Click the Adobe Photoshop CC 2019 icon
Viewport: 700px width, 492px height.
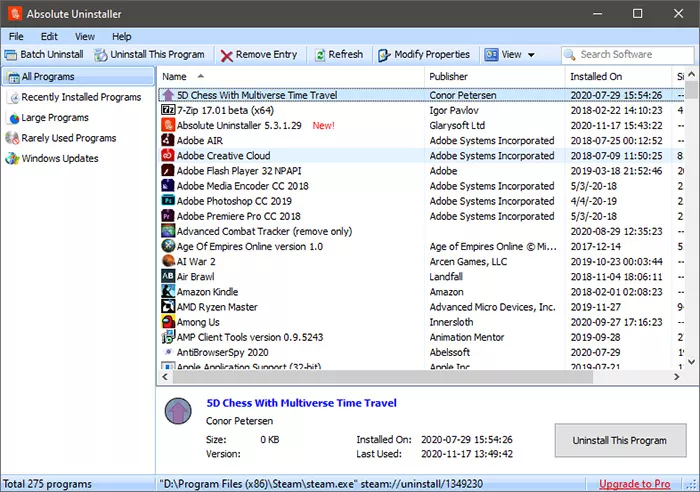click(168, 201)
